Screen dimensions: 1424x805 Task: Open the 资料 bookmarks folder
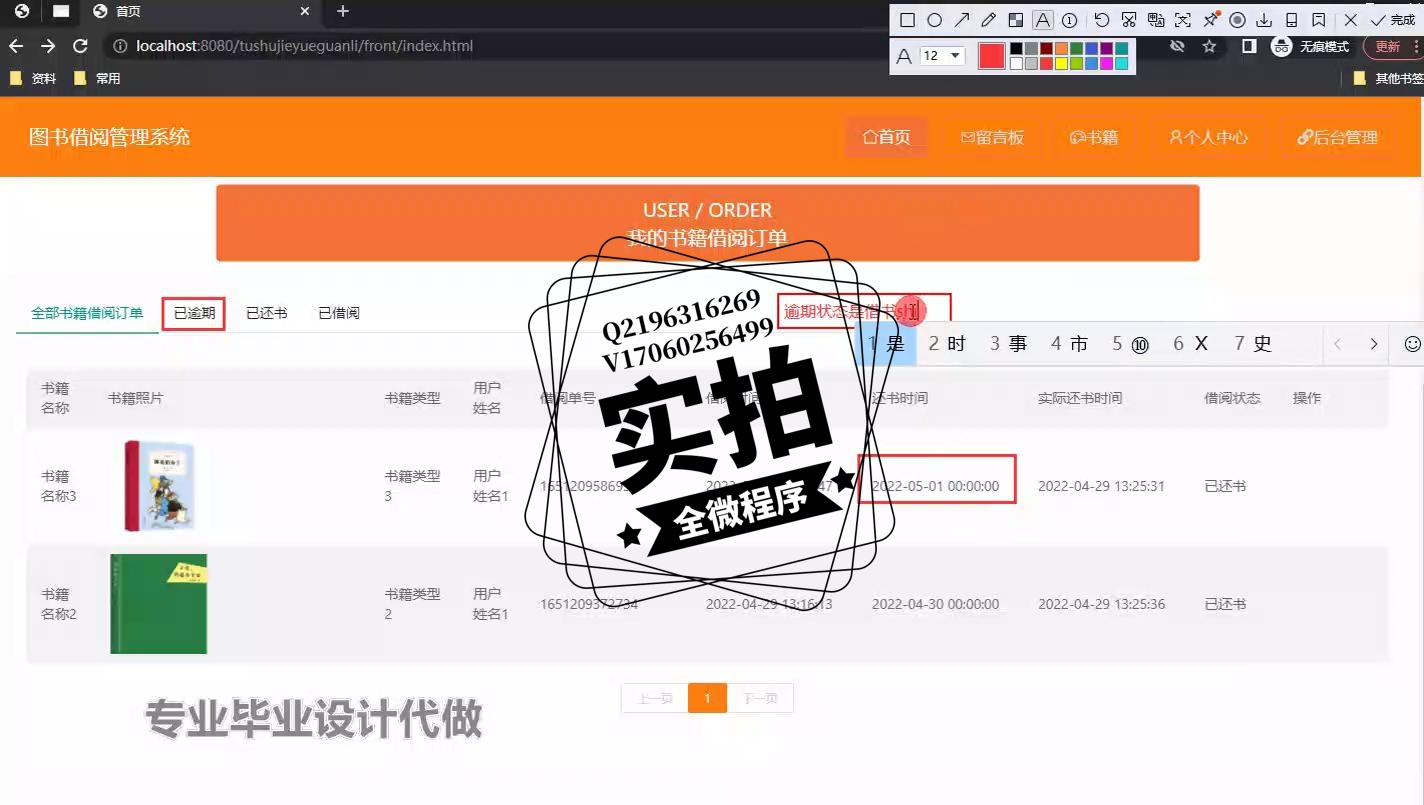click(33, 78)
